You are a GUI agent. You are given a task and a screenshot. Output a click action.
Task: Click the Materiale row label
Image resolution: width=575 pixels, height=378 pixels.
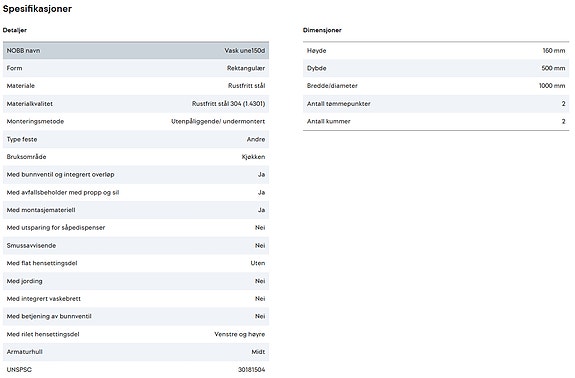pos(21,86)
